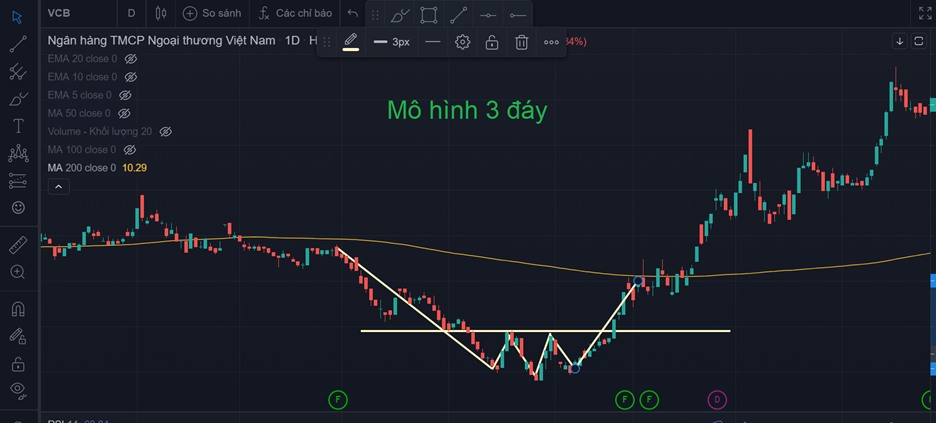Click the VCB symbol search
The height and width of the screenshot is (423, 936).
coord(57,13)
